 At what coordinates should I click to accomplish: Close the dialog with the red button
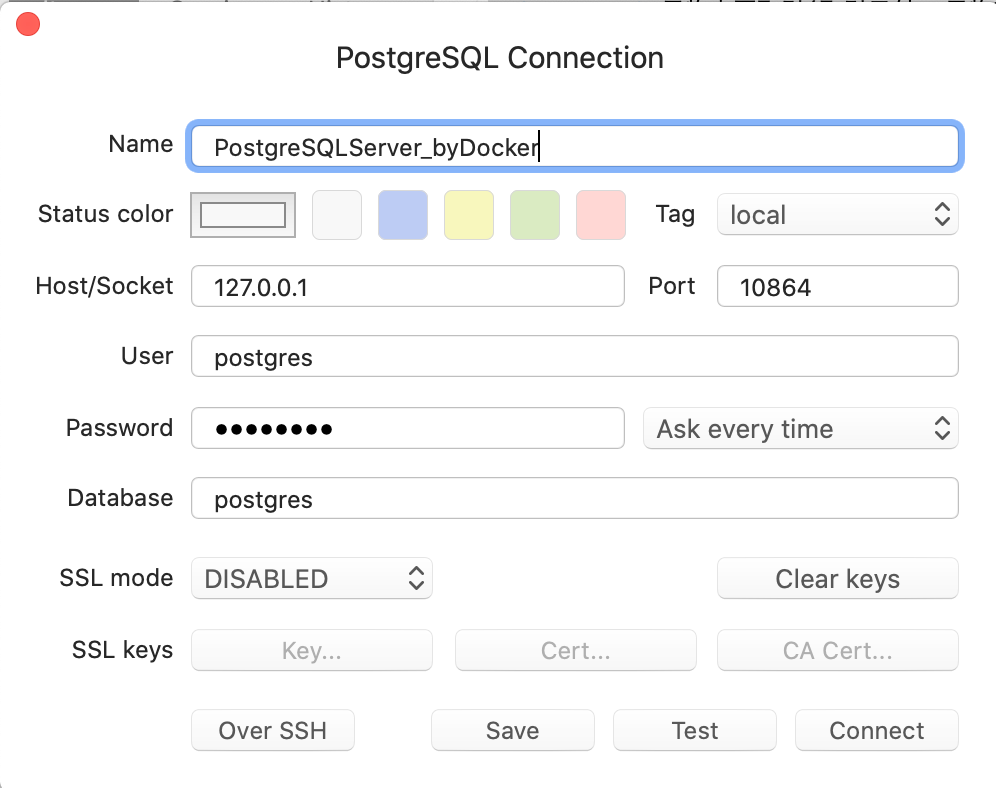click(x=28, y=25)
